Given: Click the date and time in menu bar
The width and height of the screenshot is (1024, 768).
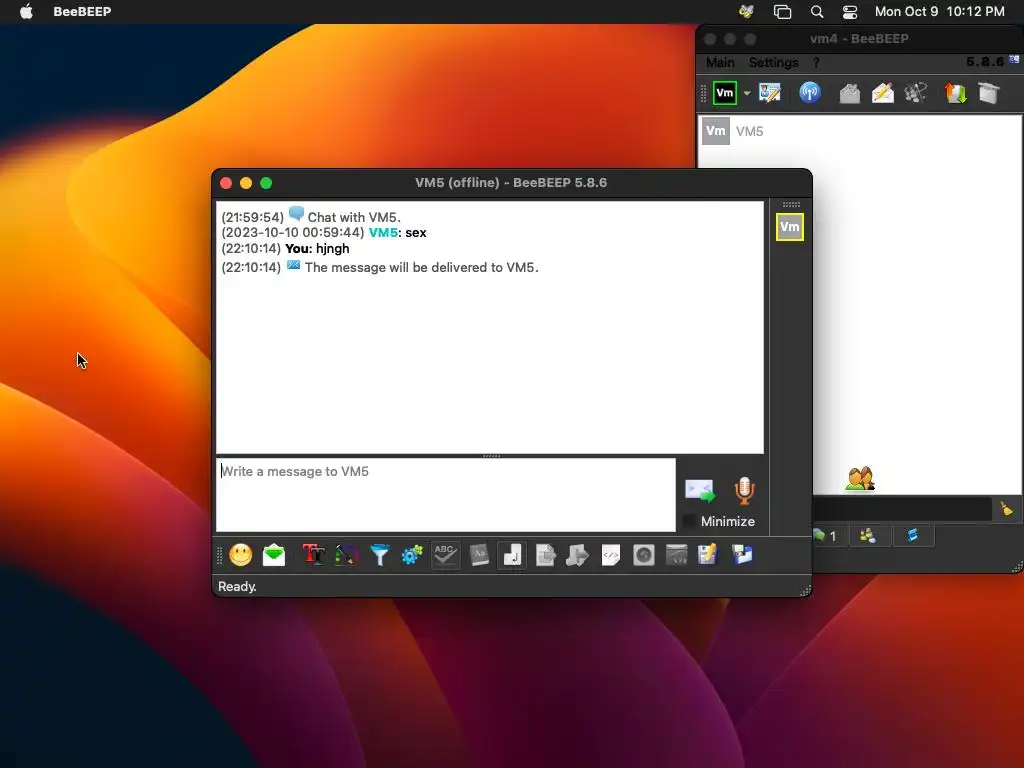Looking at the screenshot, I should 940,11.
